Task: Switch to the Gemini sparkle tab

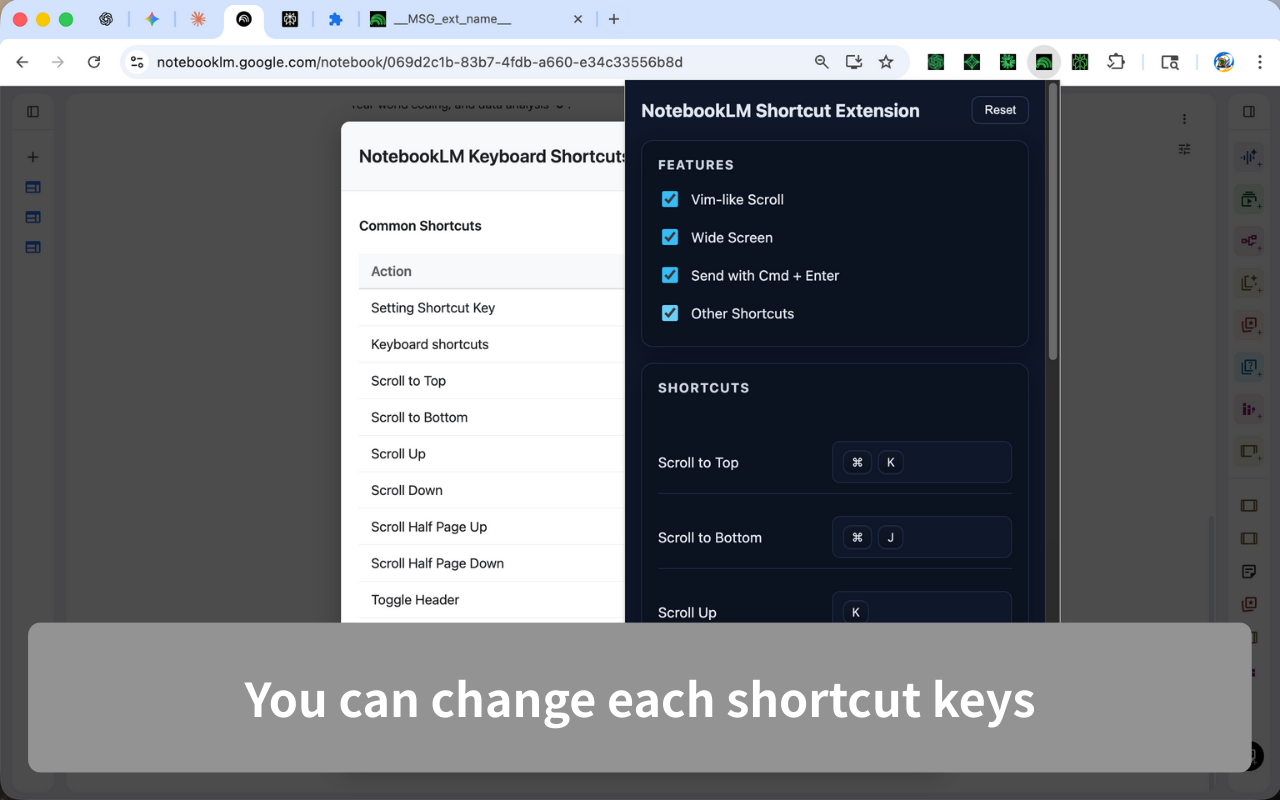Action: tap(152, 19)
